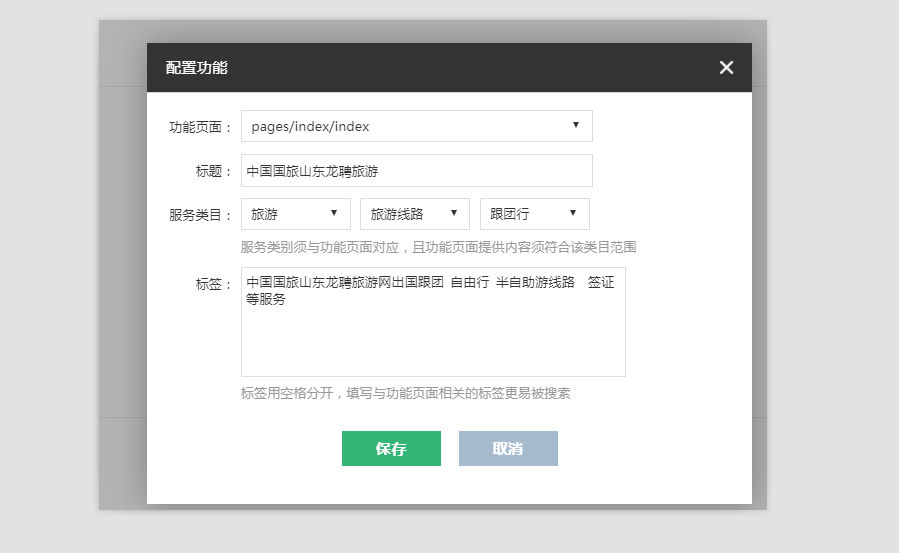Viewport: 899px width, 553px height.
Task: Click the arrow in 跟团行 dropdown
Action: 573,213
